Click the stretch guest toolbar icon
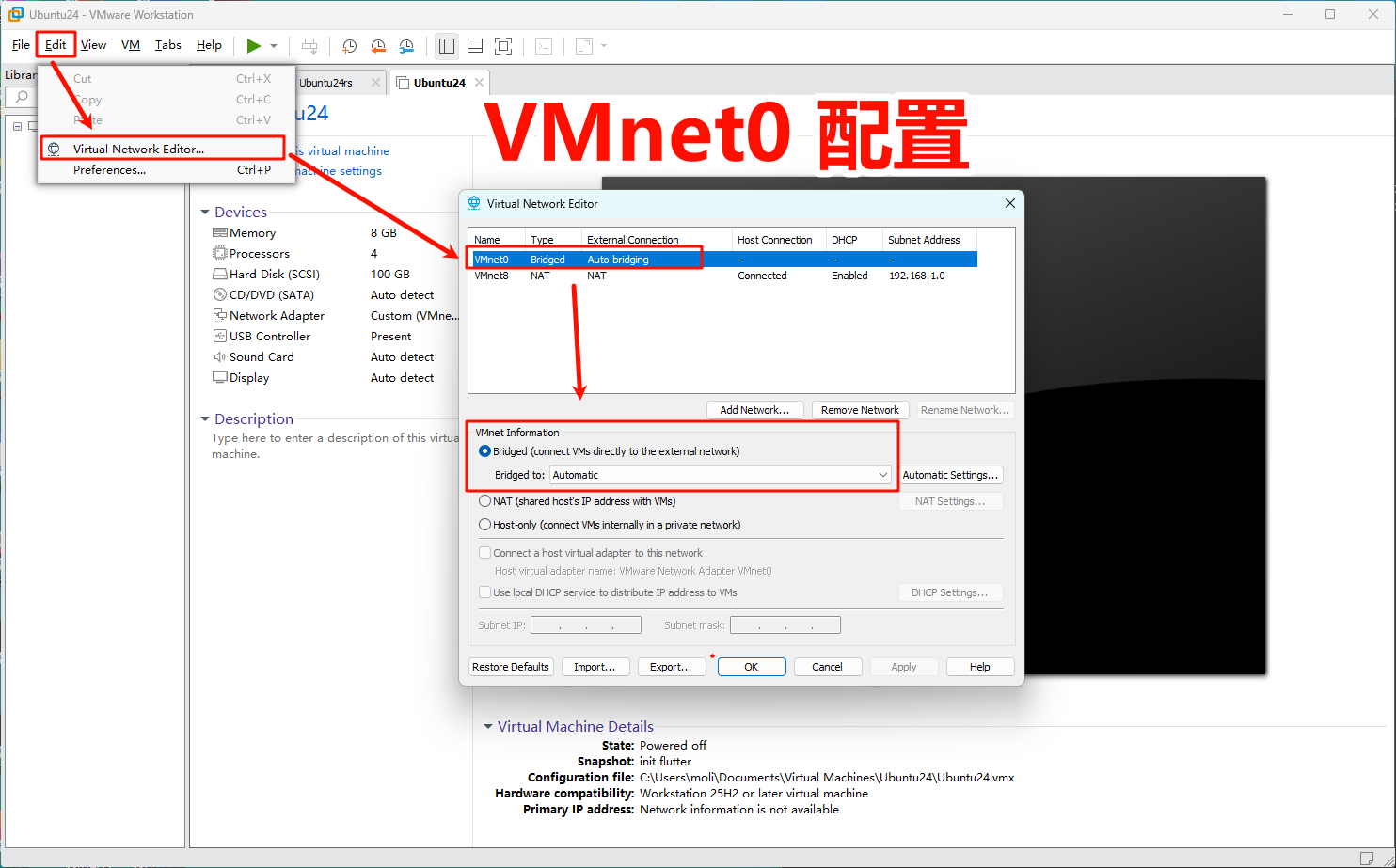This screenshot has height=868, width=1396. tap(584, 45)
